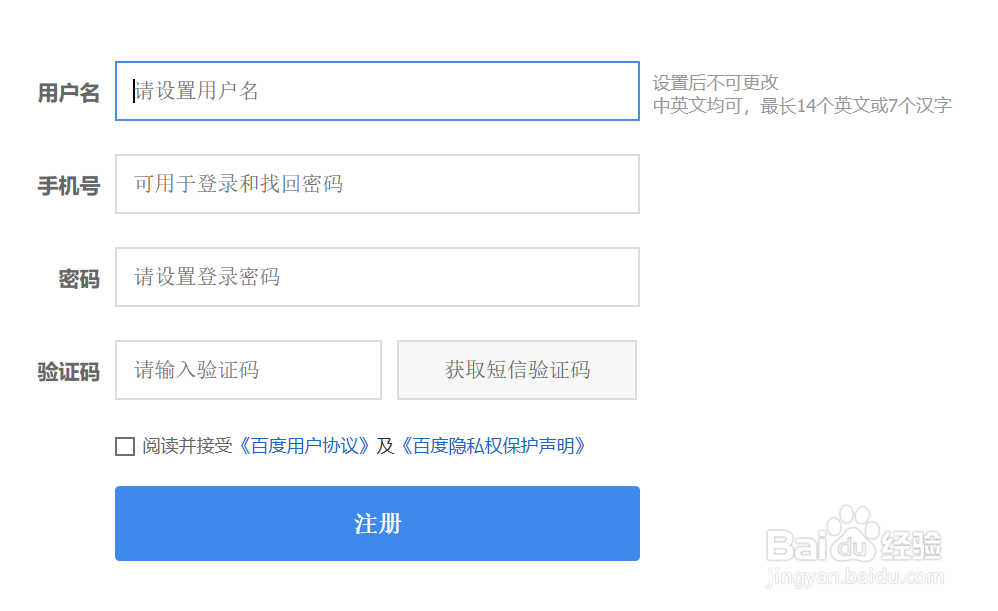Click the 手机号 field label
The height and width of the screenshot is (611, 998).
pos(69,186)
